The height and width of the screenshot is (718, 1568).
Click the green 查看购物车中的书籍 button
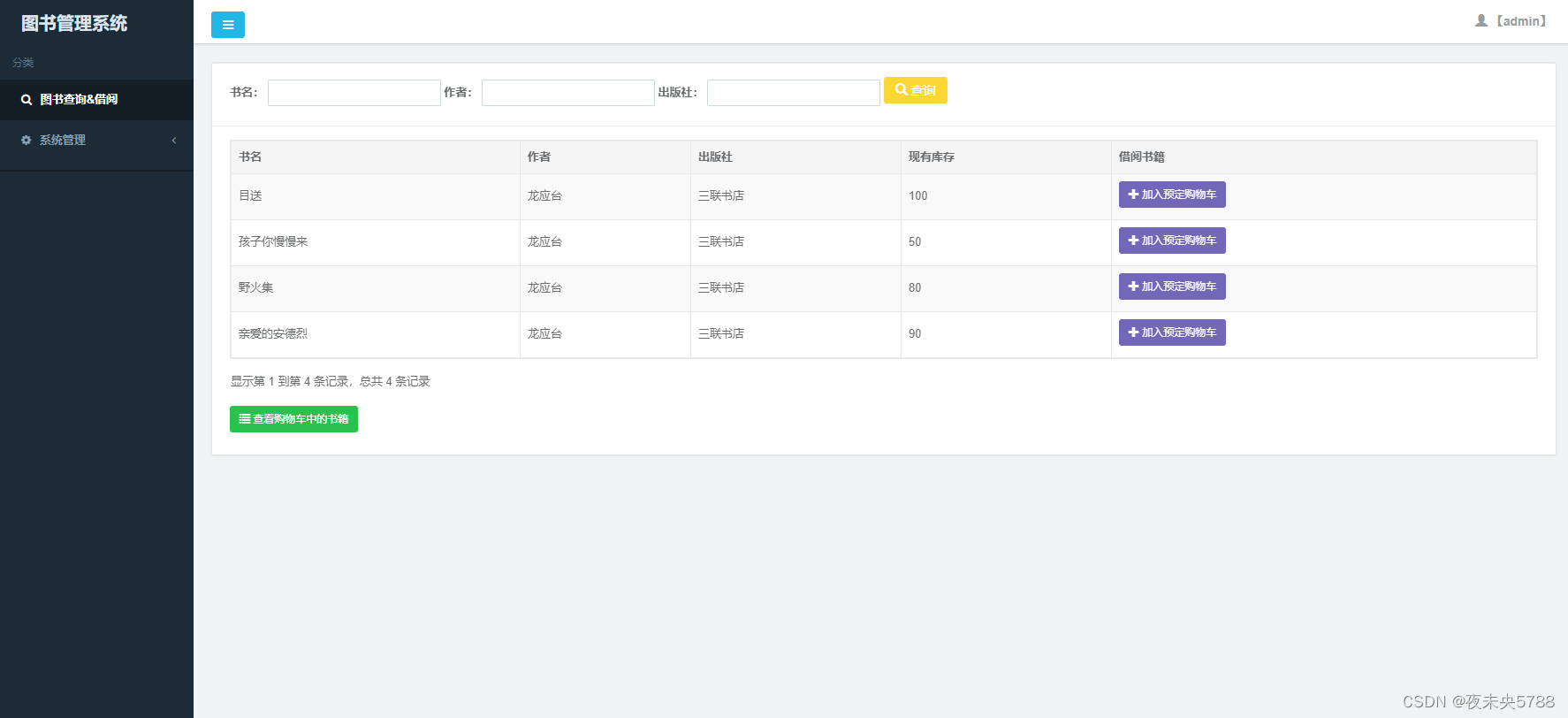pos(293,419)
